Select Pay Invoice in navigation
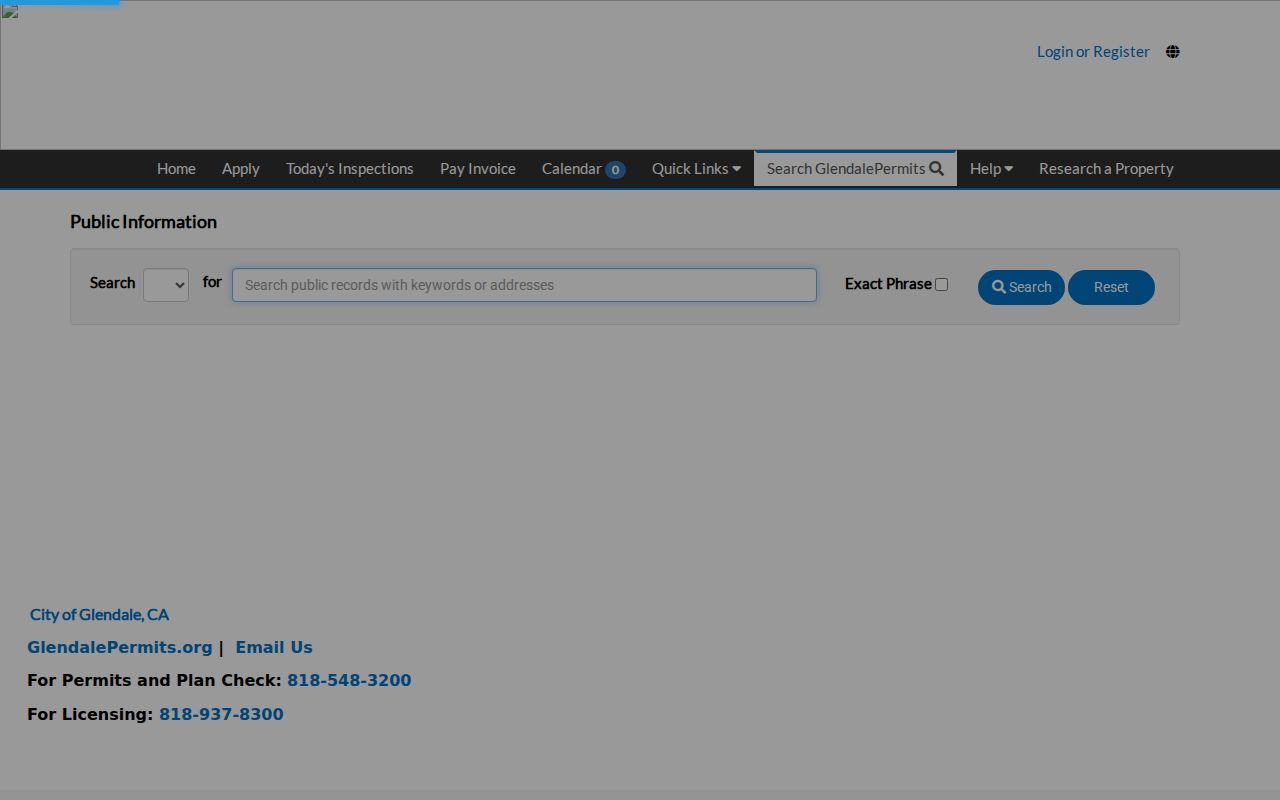 click(478, 169)
